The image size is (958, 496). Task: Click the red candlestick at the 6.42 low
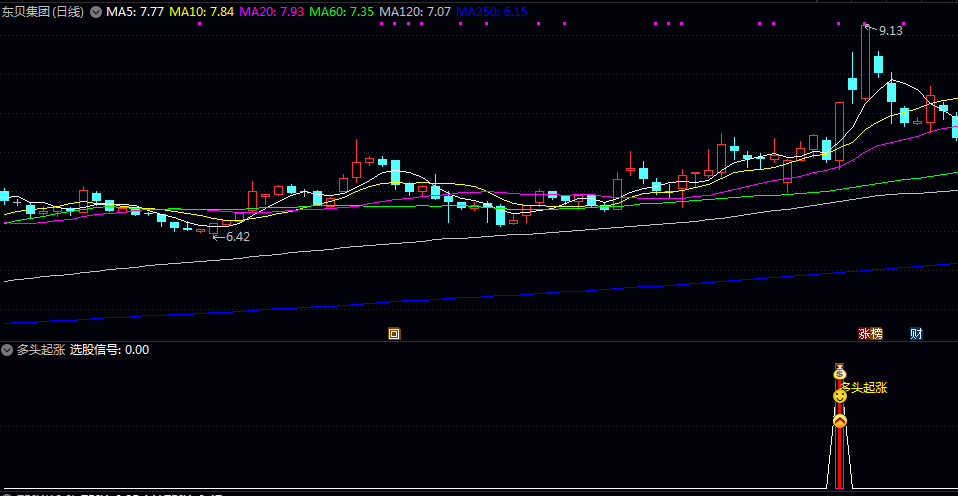213,229
